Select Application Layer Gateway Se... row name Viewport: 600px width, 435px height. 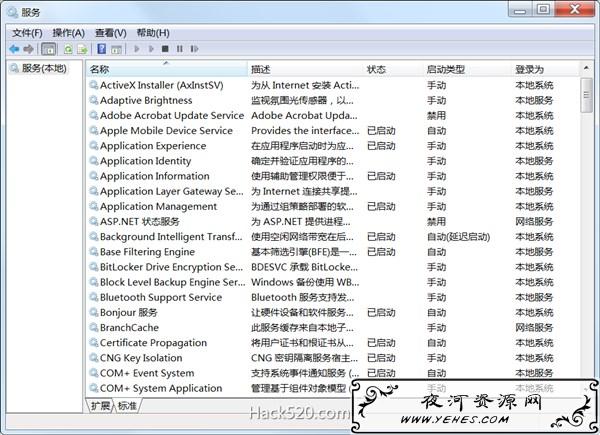tap(171, 191)
